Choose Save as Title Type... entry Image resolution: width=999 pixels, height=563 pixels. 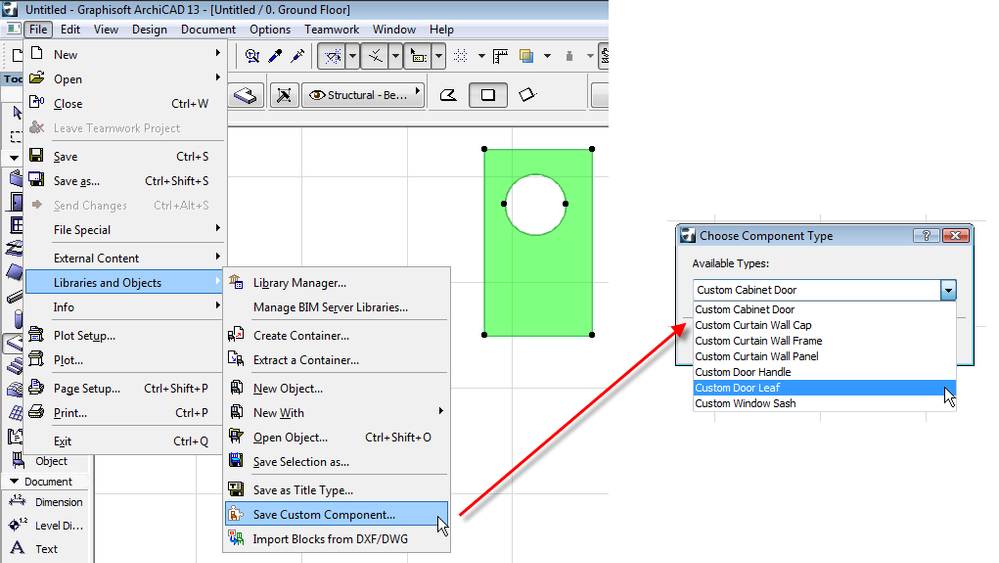click(337, 490)
